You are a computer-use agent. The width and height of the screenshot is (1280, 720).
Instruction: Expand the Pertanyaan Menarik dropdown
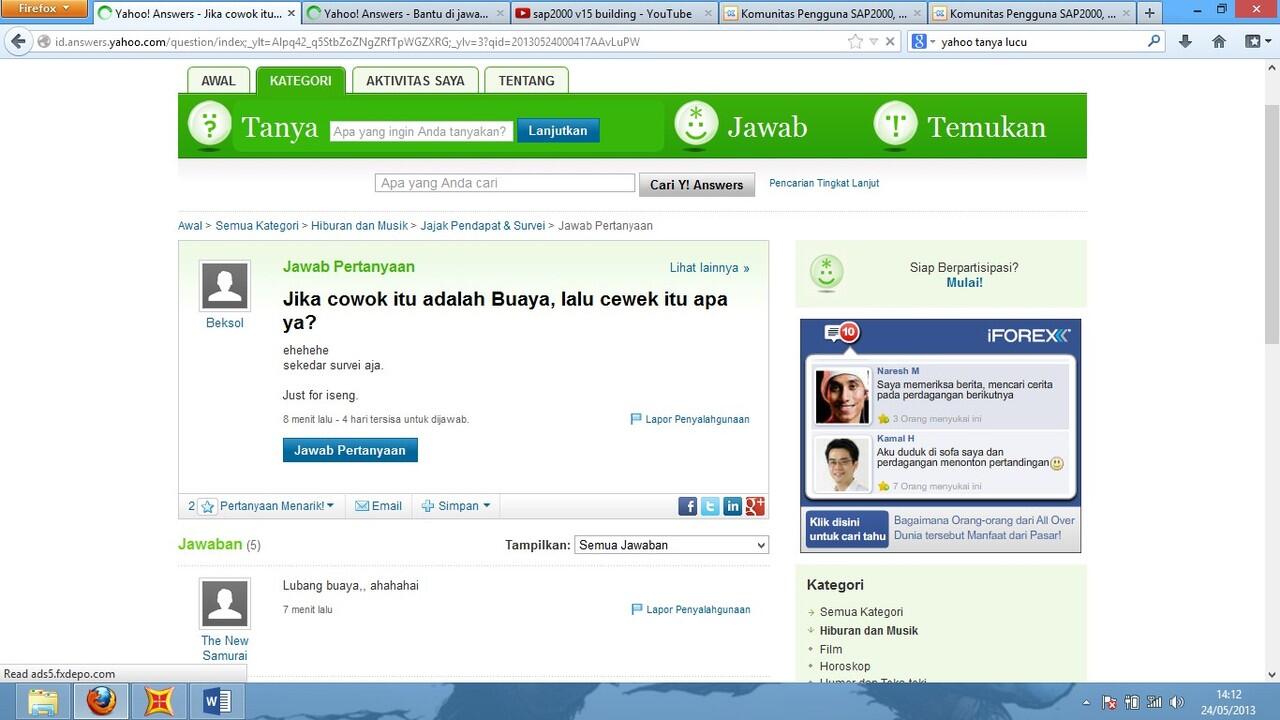coord(330,506)
